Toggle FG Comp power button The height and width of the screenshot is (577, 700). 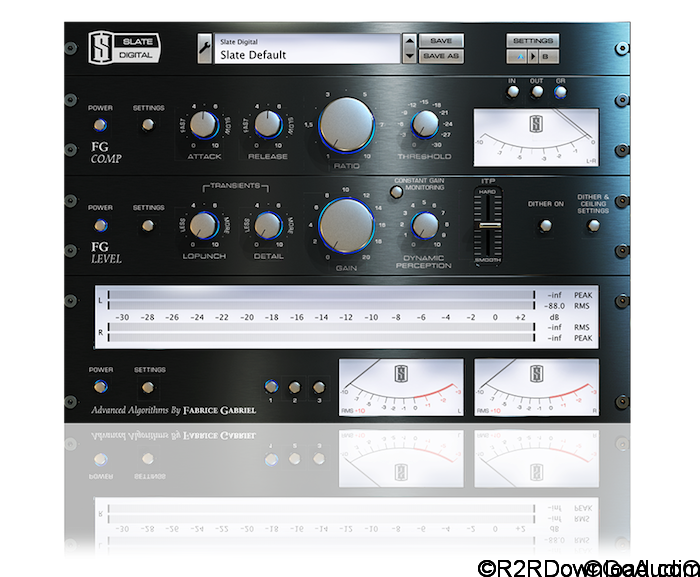click(100, 125)
